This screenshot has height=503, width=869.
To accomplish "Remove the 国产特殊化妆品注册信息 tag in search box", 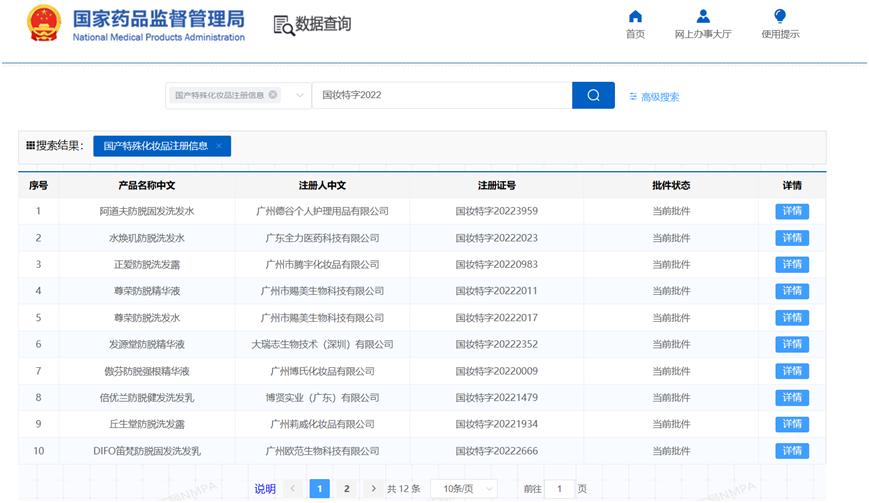I will click(x=273, y=95).
